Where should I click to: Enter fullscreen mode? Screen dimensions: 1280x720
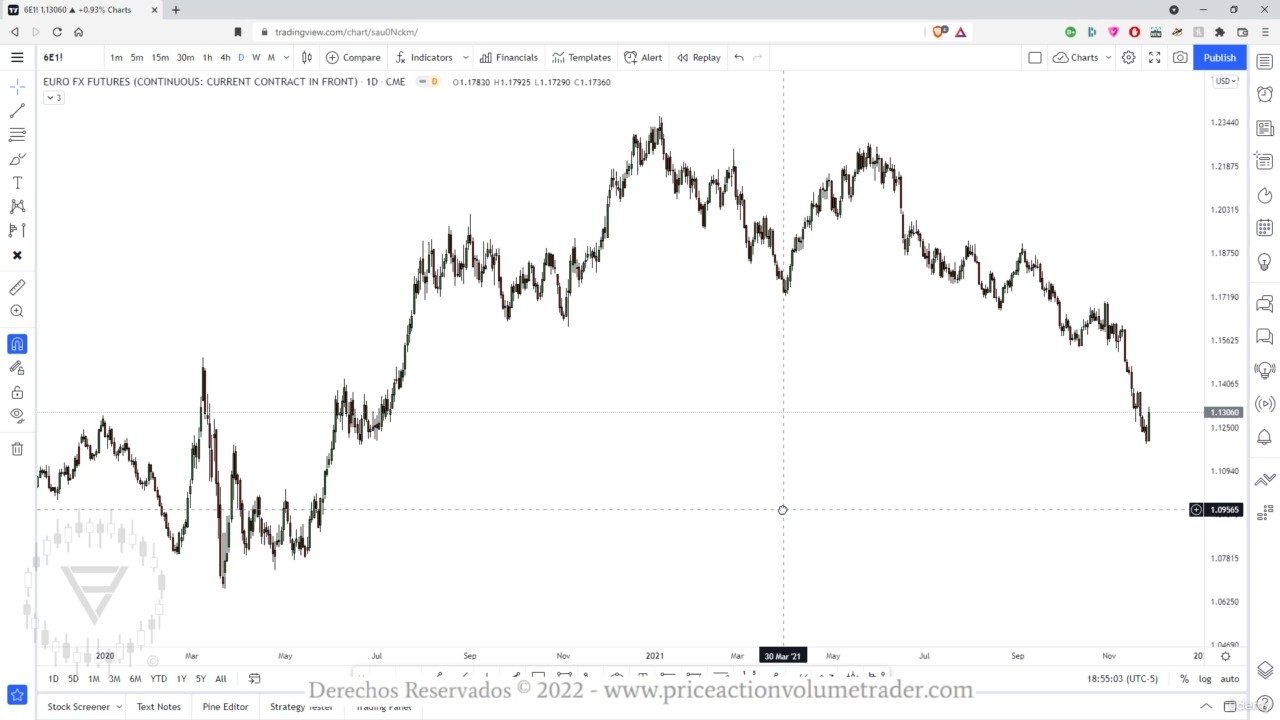(x=1154, y=57)
